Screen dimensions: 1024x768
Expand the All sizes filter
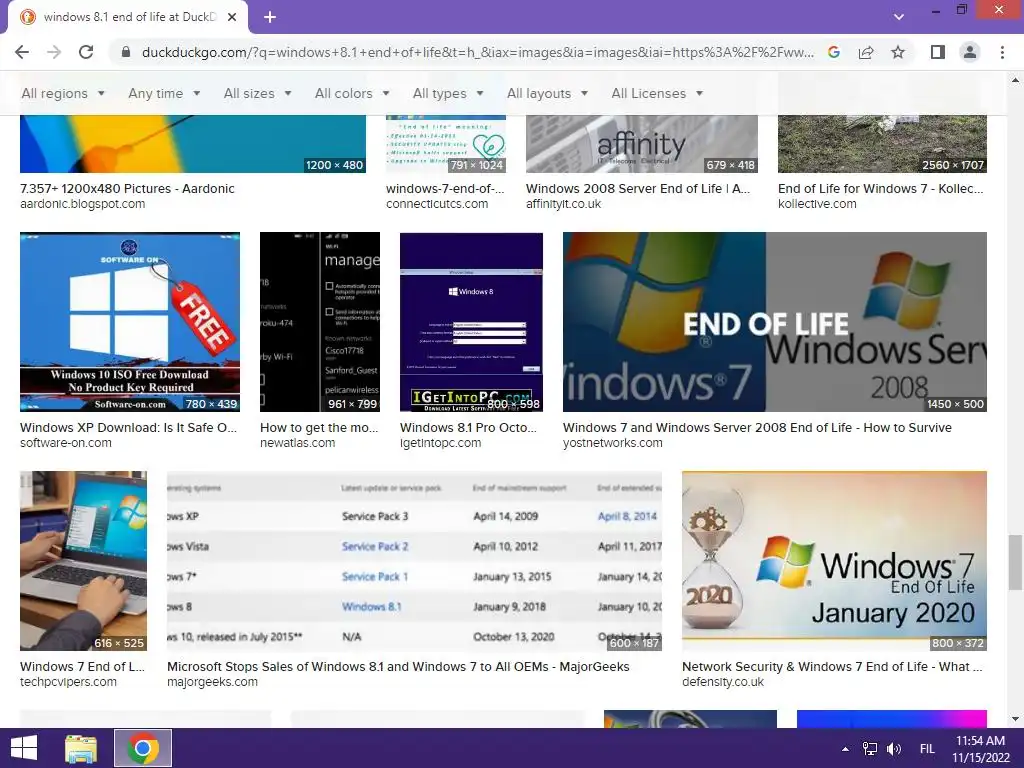tap(257, 93)
